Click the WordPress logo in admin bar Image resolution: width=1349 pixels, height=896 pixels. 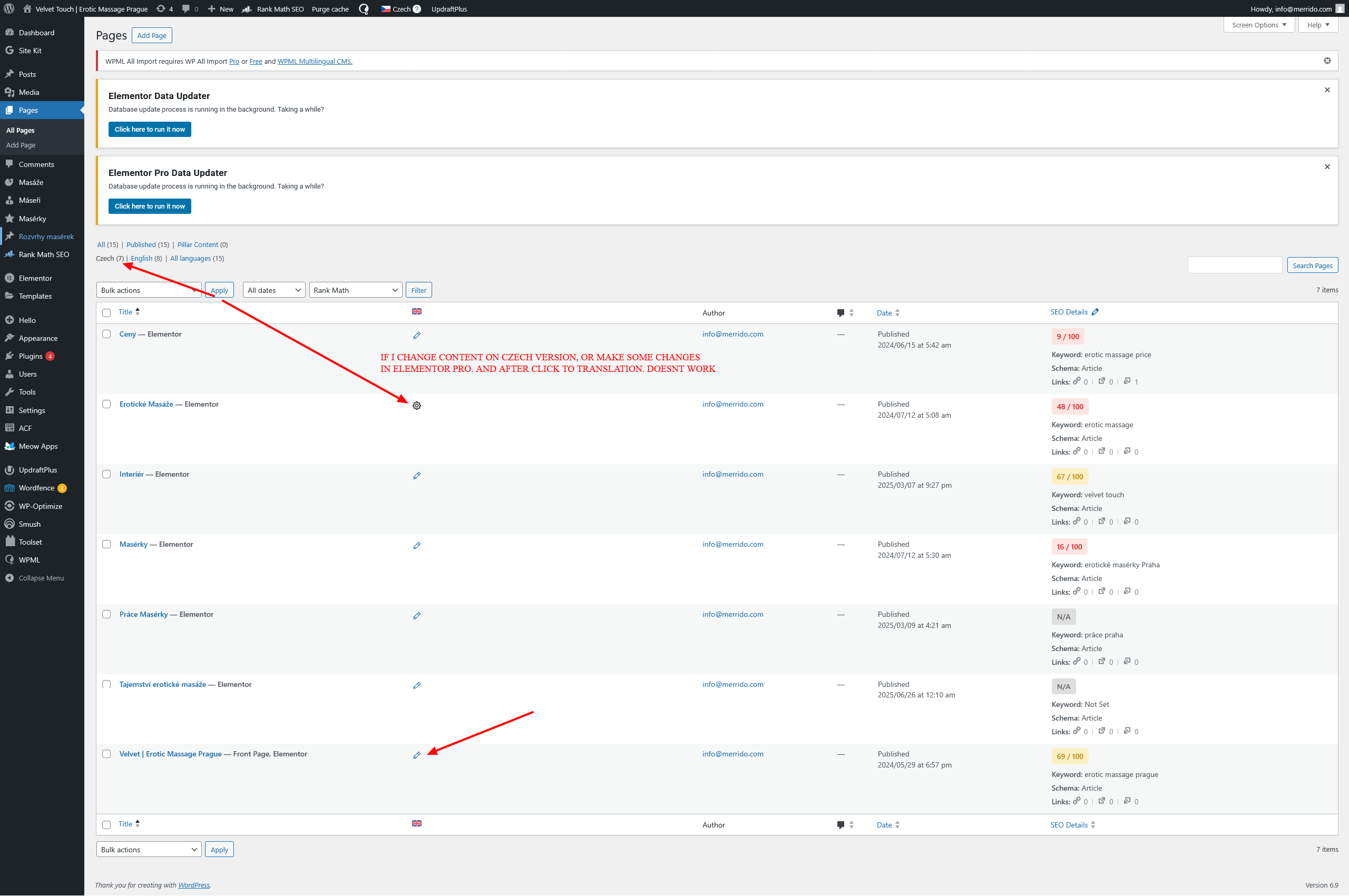tap(9, 8)
